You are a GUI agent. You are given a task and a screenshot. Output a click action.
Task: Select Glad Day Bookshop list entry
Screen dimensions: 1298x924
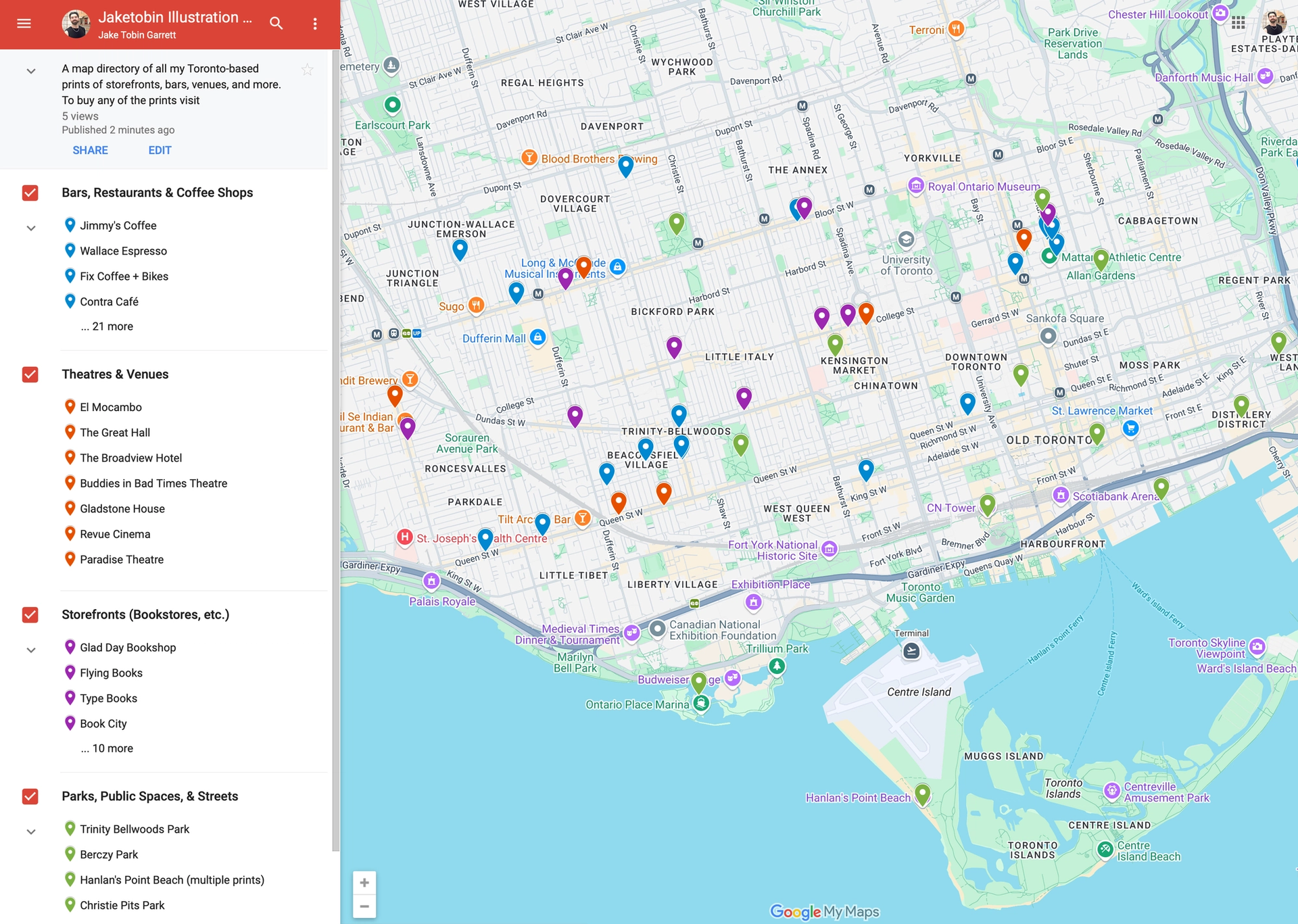[x=128, y=648]
